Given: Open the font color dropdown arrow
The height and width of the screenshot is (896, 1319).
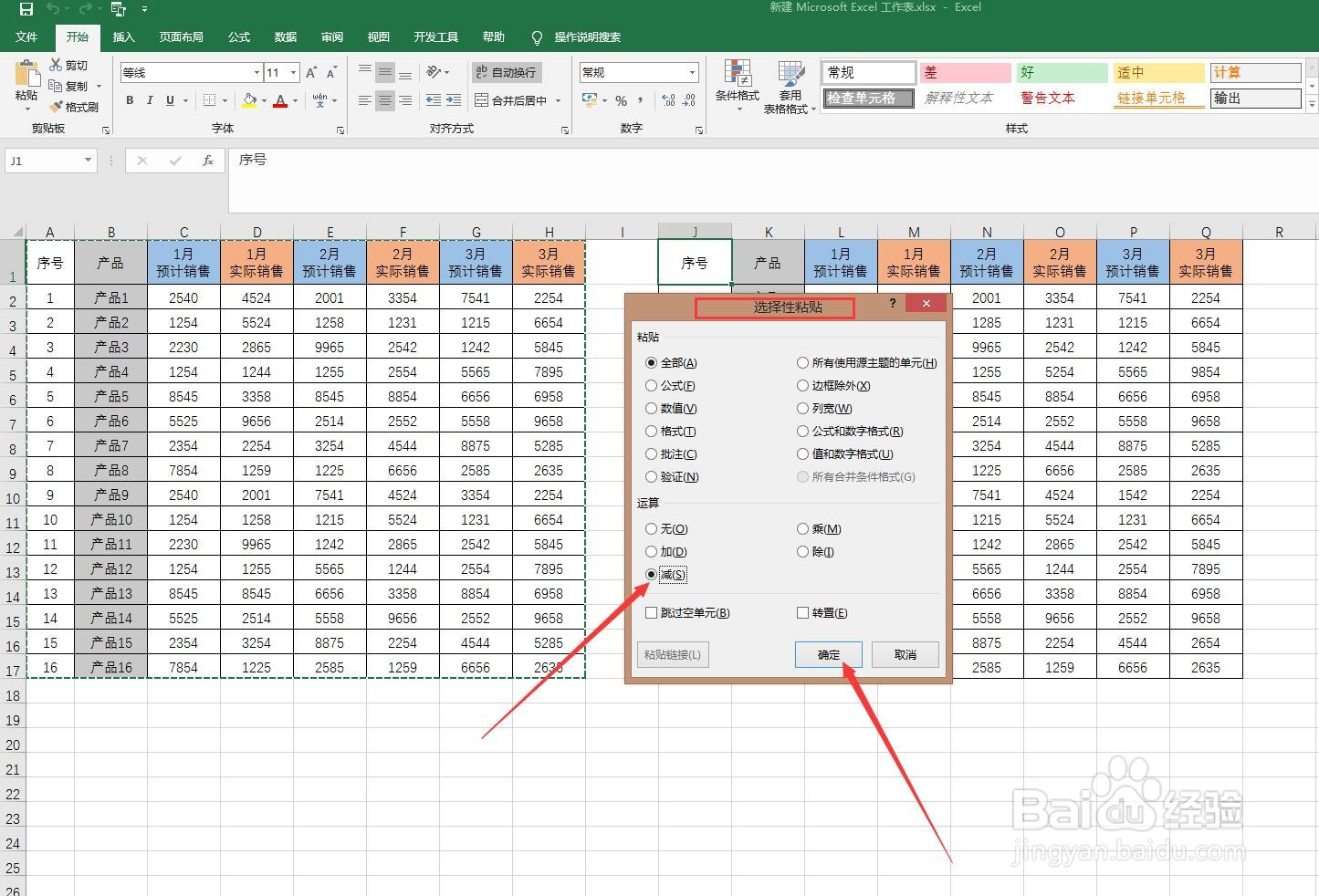Looking at the screenshot, I should click(295, 100).
